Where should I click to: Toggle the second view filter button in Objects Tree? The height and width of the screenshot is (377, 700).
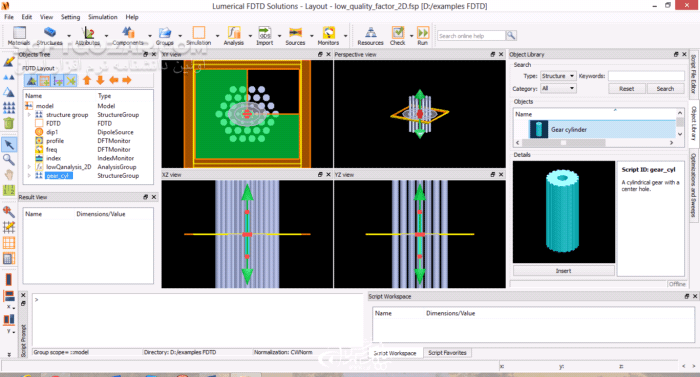pyautogui.click(x=45, y=80)
